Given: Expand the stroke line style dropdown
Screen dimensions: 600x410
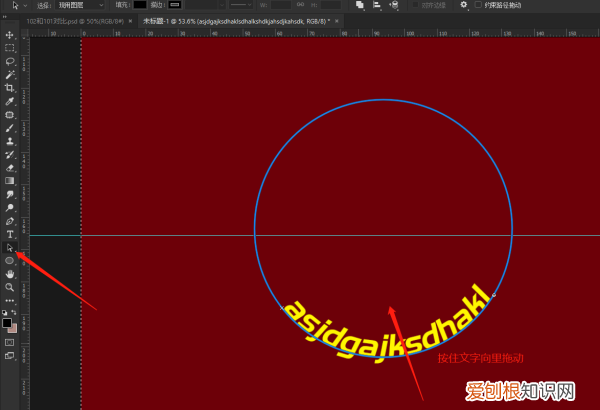Looking at the screenshot, I should (x=241, y=5).
